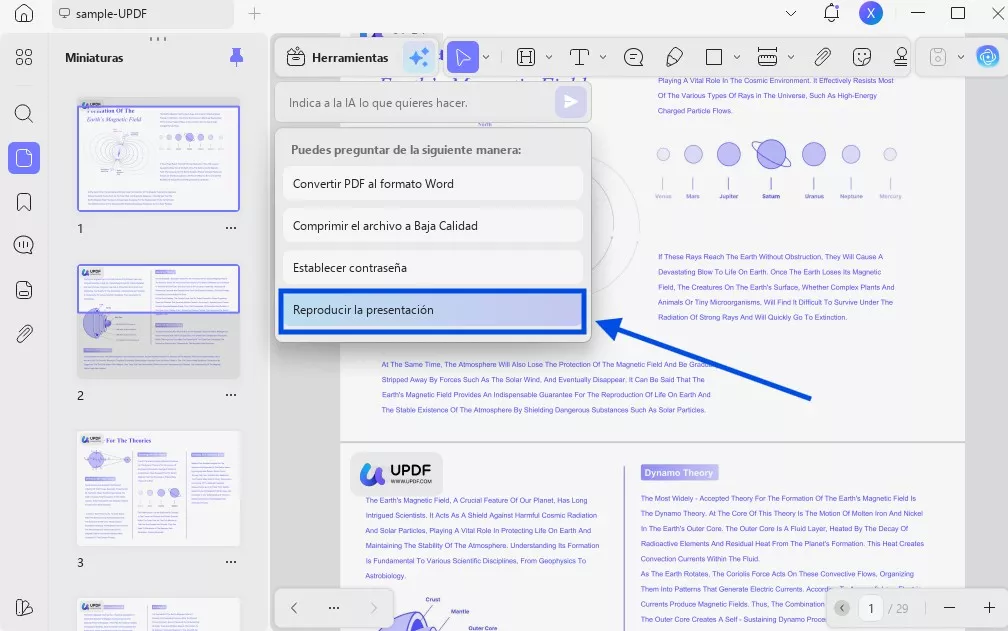
Task: Expand the save options dropdown arrow
Action: [x=960, y=57]
